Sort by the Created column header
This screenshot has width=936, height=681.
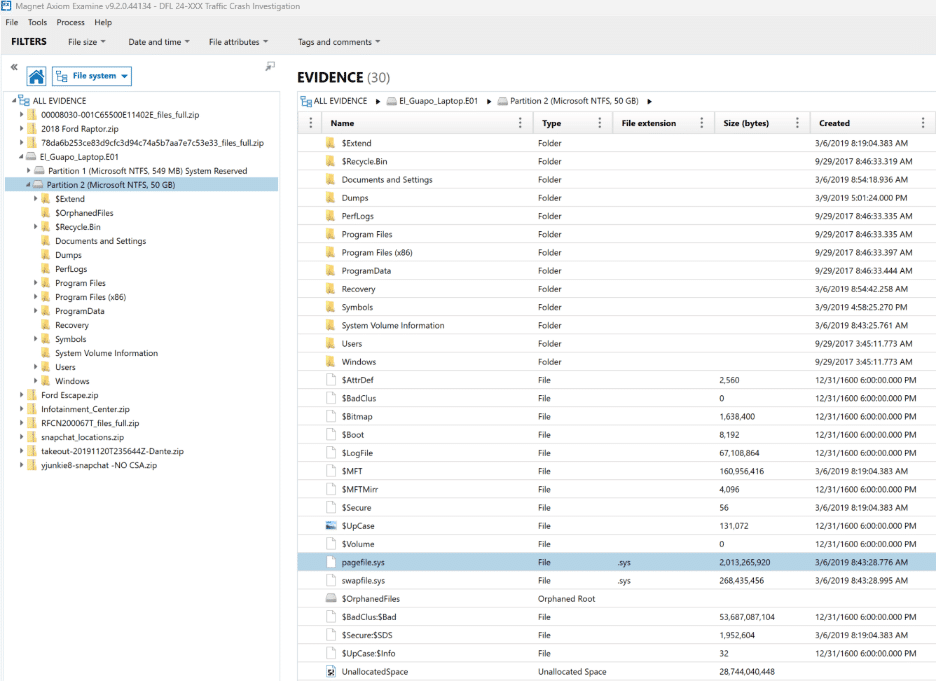[x=834, y=123]
